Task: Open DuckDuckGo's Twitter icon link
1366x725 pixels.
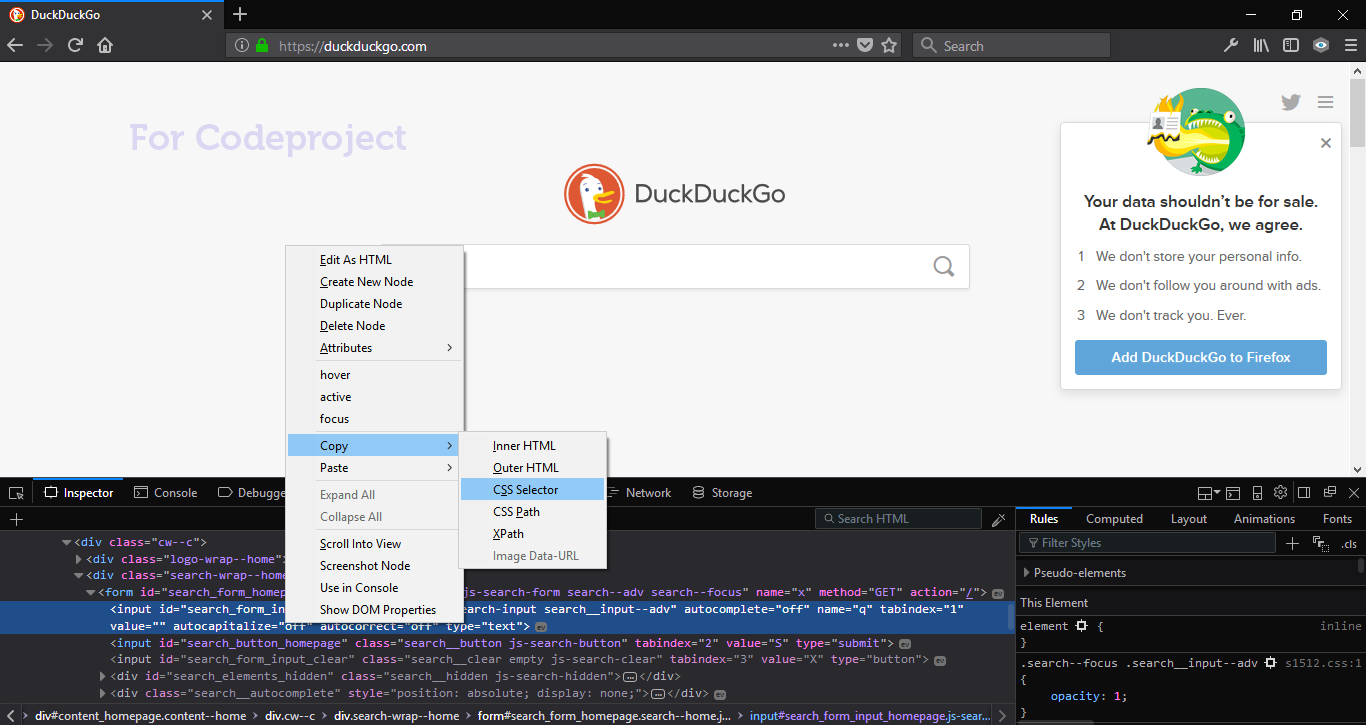Action: click(1291, 102)
